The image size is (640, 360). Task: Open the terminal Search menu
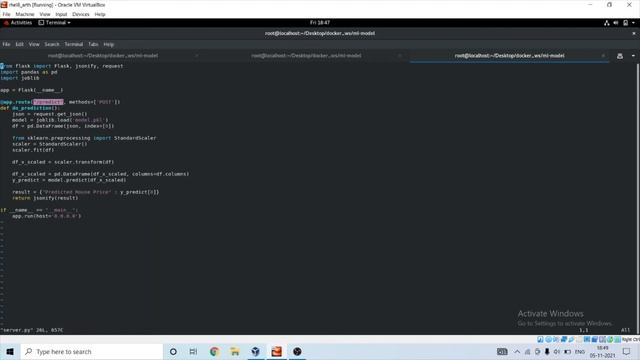(52, 44)
